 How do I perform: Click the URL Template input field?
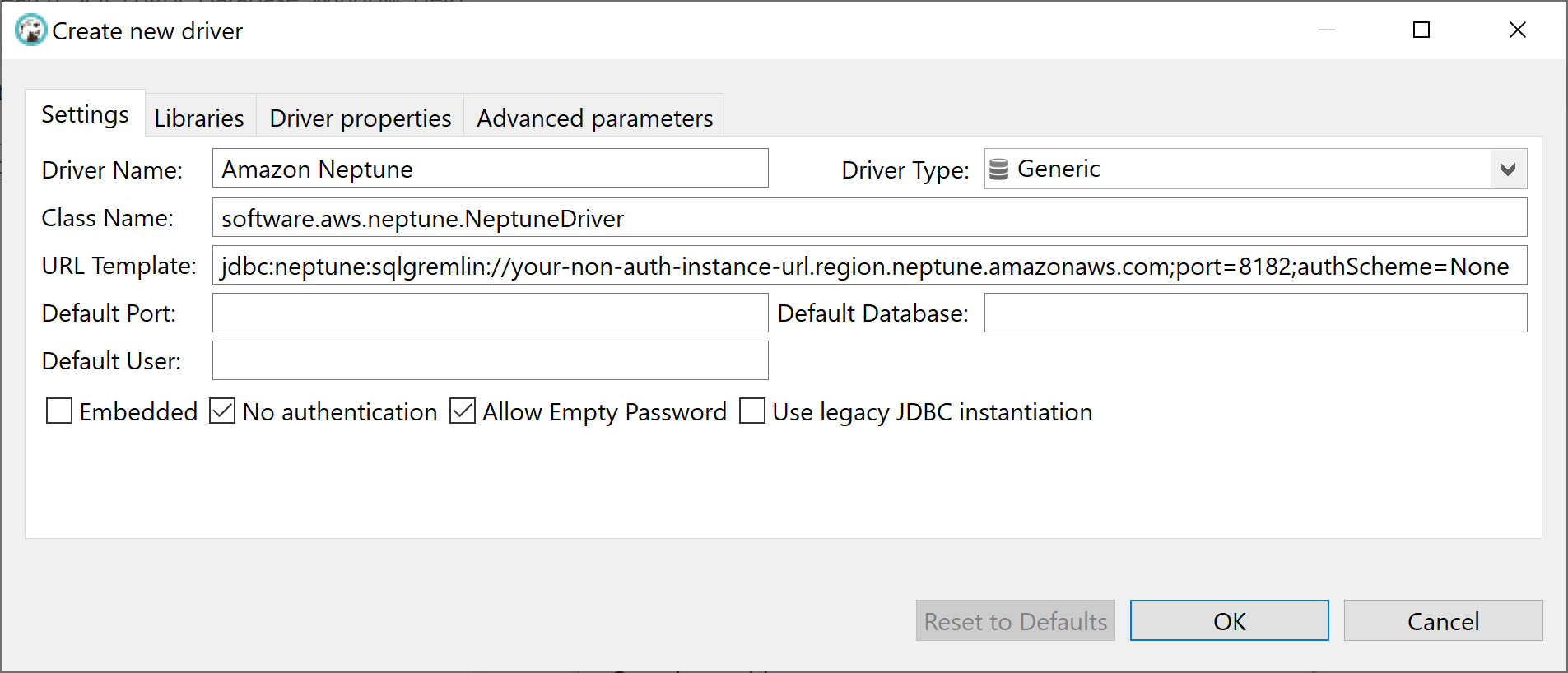point(870,265)
